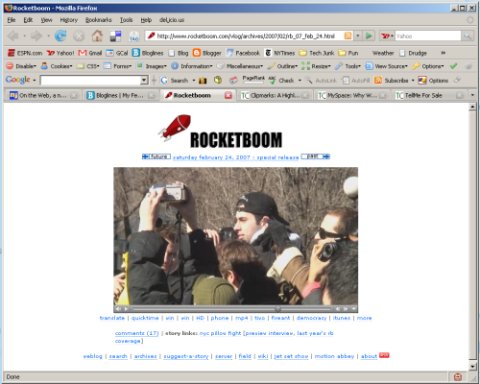480x384 pixels.
Task: Click the RSS feed icon in address bar
Action: [348, 36]
